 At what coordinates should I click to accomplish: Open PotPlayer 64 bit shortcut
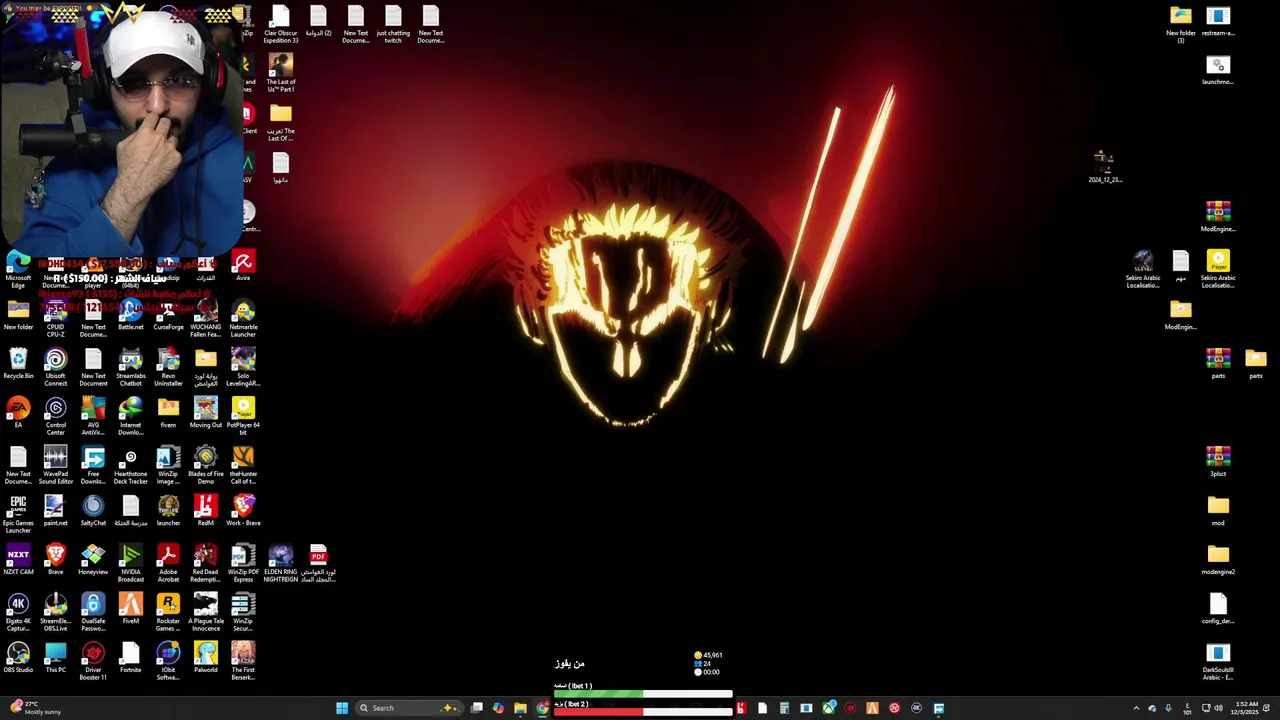point(243,416)
